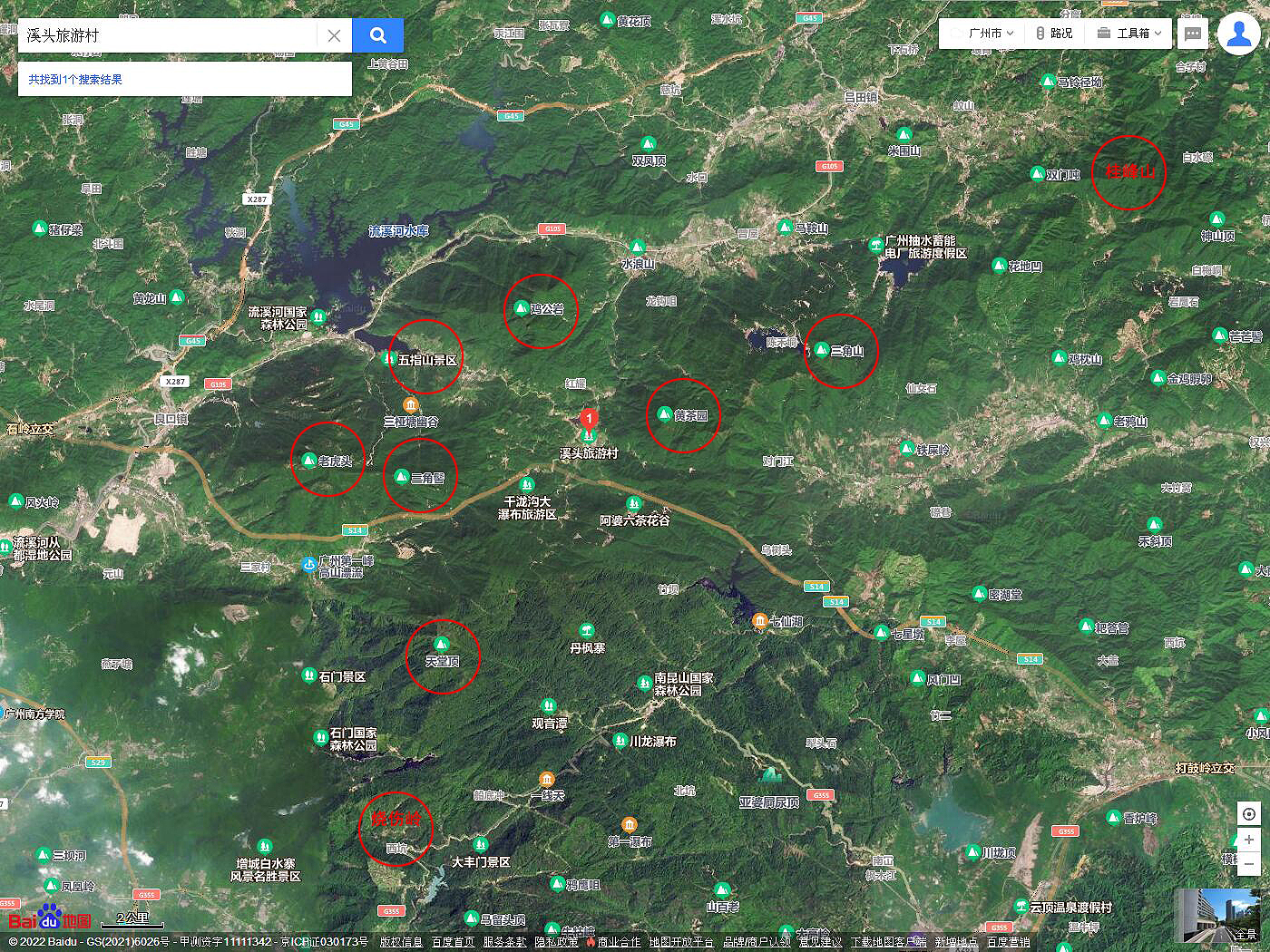Click the 百度首页 footer link
1270x952 pixels.
[453, 942]
